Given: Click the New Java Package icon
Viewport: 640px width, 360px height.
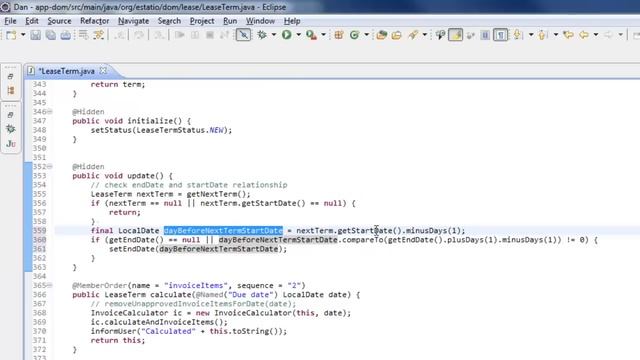Looking at the screenshot, I should click(338, 35).
